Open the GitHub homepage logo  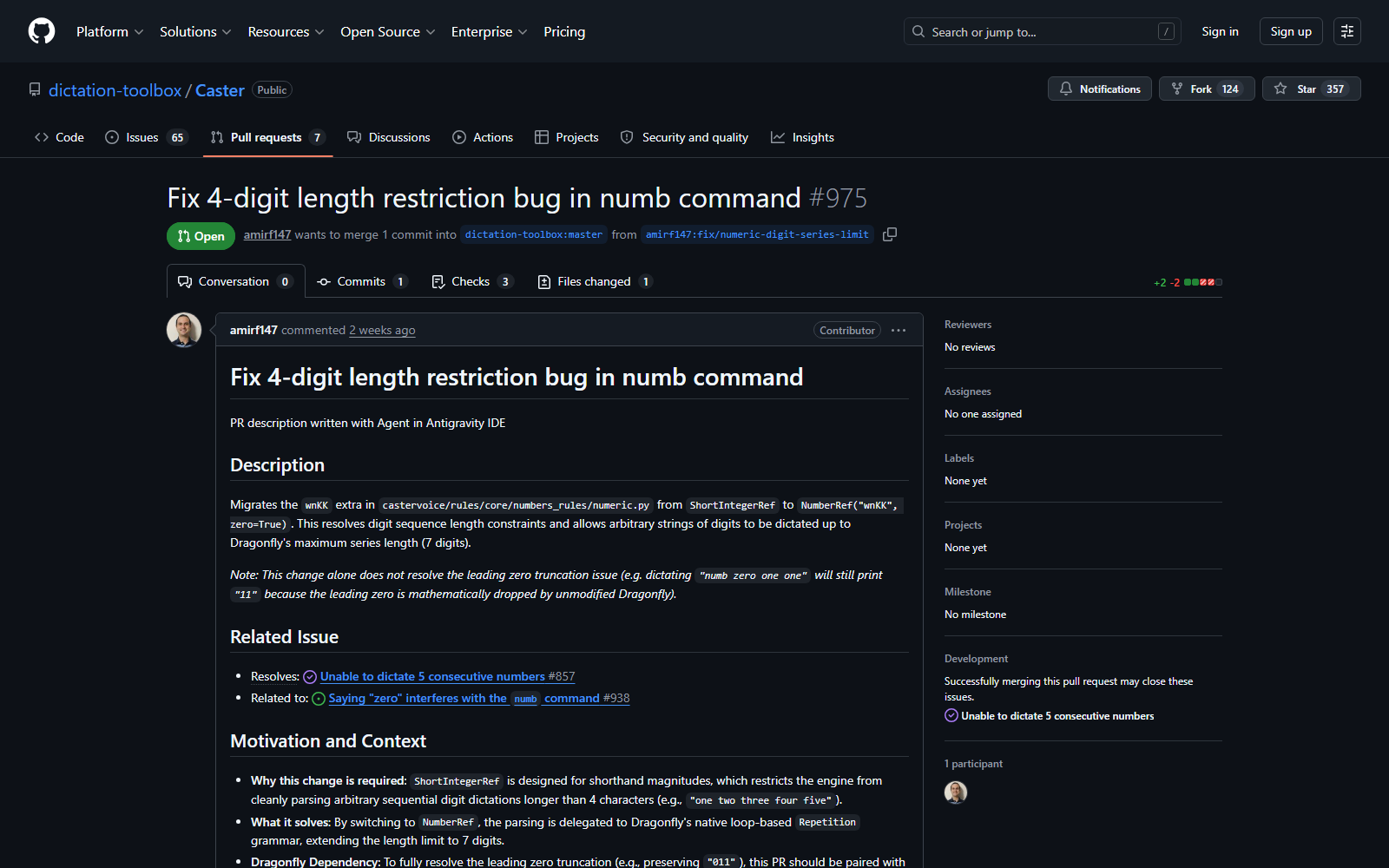pos(42,31)
